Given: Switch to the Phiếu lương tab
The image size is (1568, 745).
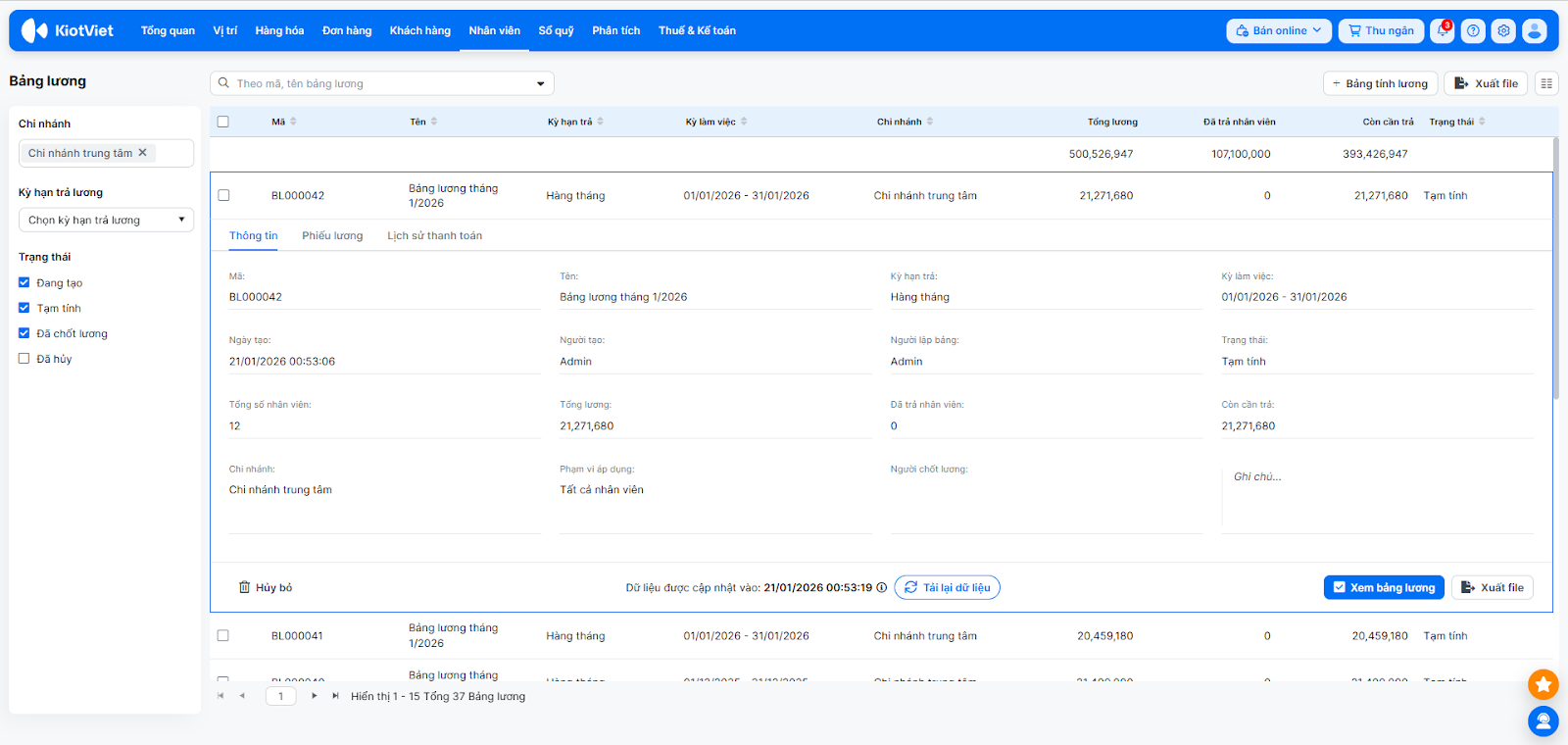Looking at the screenshot, I should coord(332,235).
